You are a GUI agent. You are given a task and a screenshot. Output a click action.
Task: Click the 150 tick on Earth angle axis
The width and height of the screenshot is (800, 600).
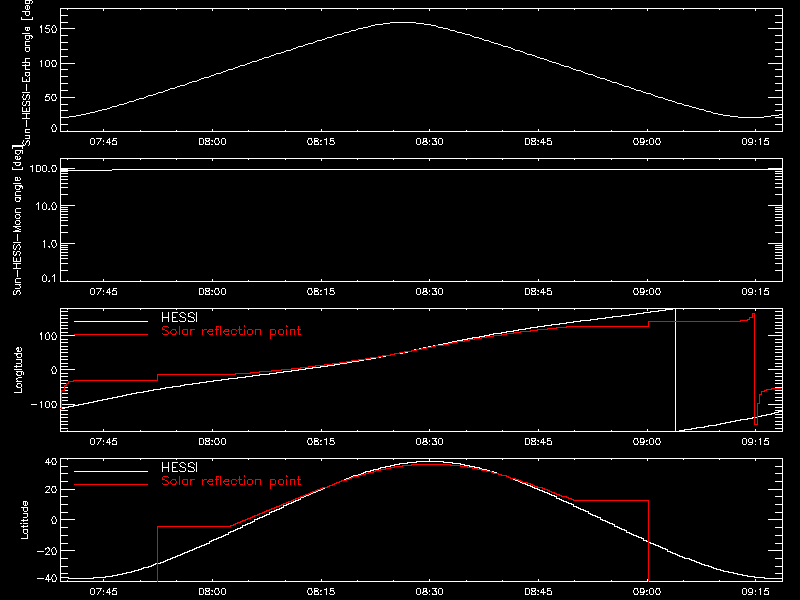pyautogui.click(x=48, y=29)
